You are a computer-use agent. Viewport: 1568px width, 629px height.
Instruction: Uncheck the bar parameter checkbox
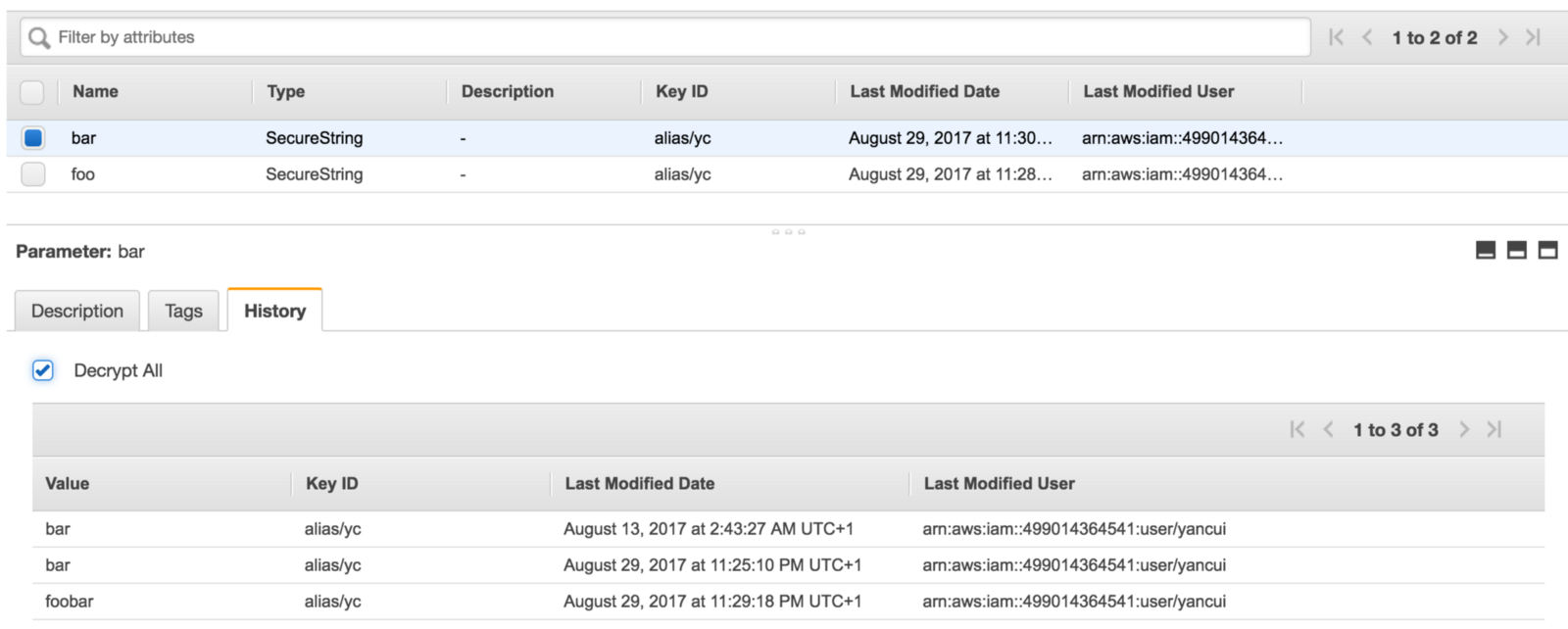[x=32, y=138]
